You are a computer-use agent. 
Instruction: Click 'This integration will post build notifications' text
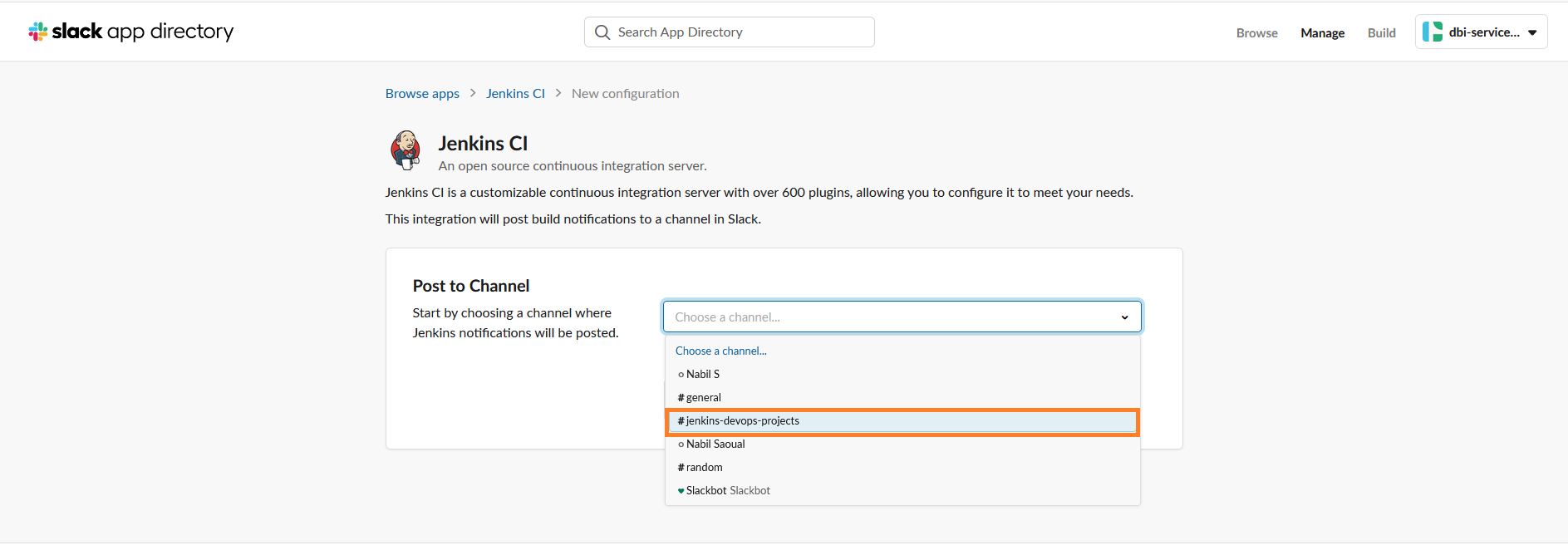(573, 219)
